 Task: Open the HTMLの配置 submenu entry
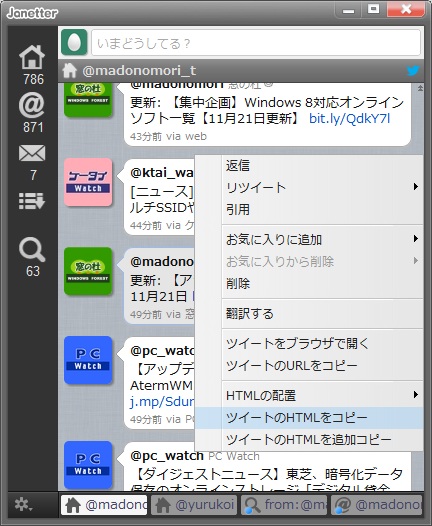(309, 396)
